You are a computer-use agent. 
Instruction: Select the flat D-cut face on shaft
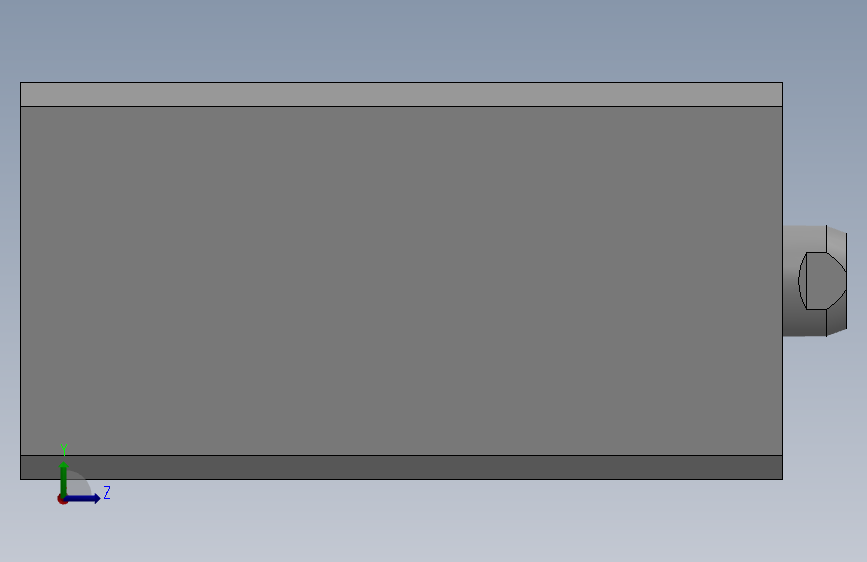point(824,280)
